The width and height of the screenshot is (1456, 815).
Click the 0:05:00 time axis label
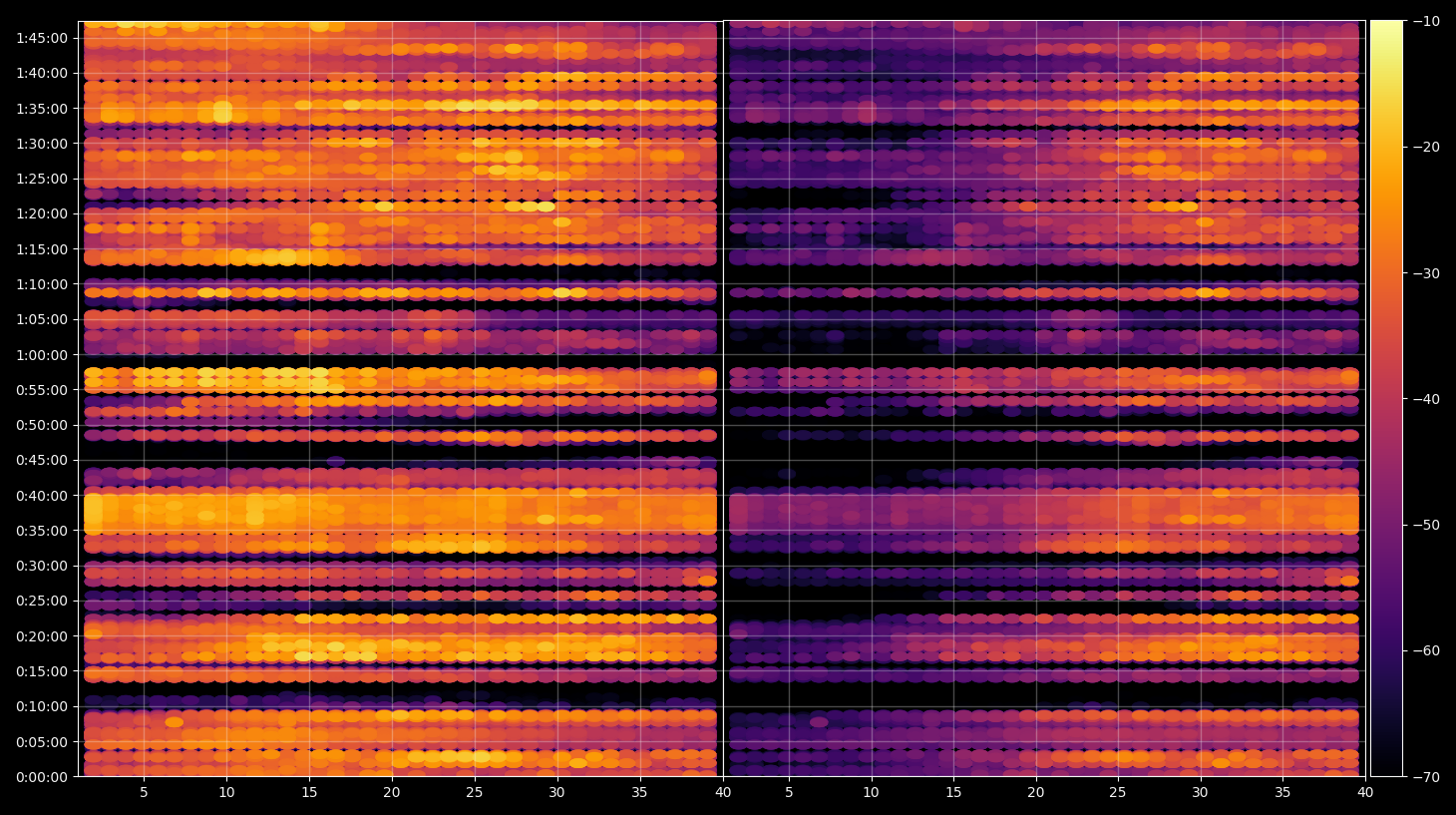(42, 742)
